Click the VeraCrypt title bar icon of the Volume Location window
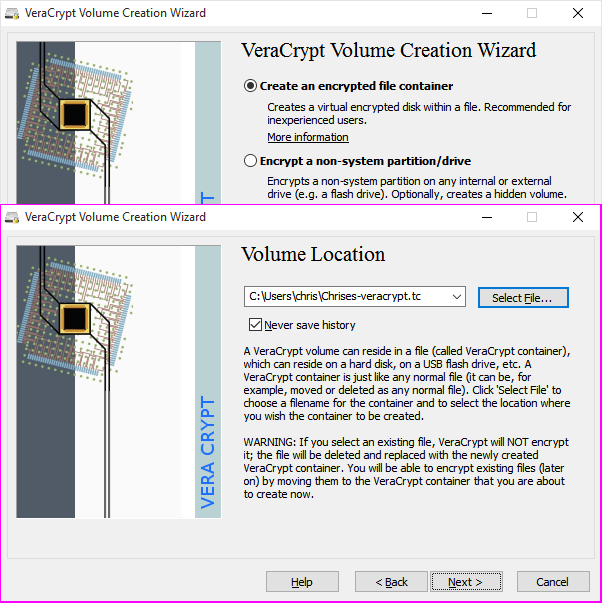602x604 pixels. point(12,217)
